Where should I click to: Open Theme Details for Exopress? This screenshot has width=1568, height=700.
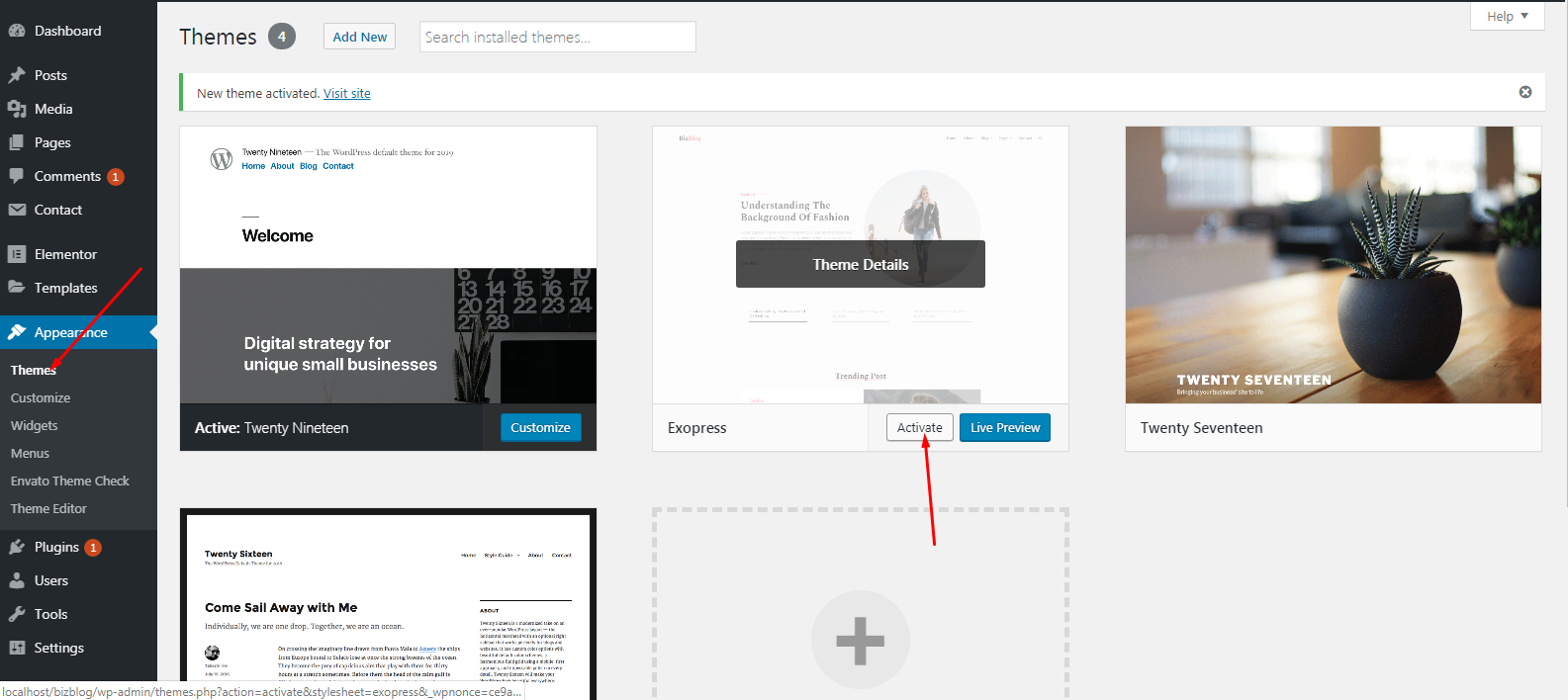coord(861,264)
